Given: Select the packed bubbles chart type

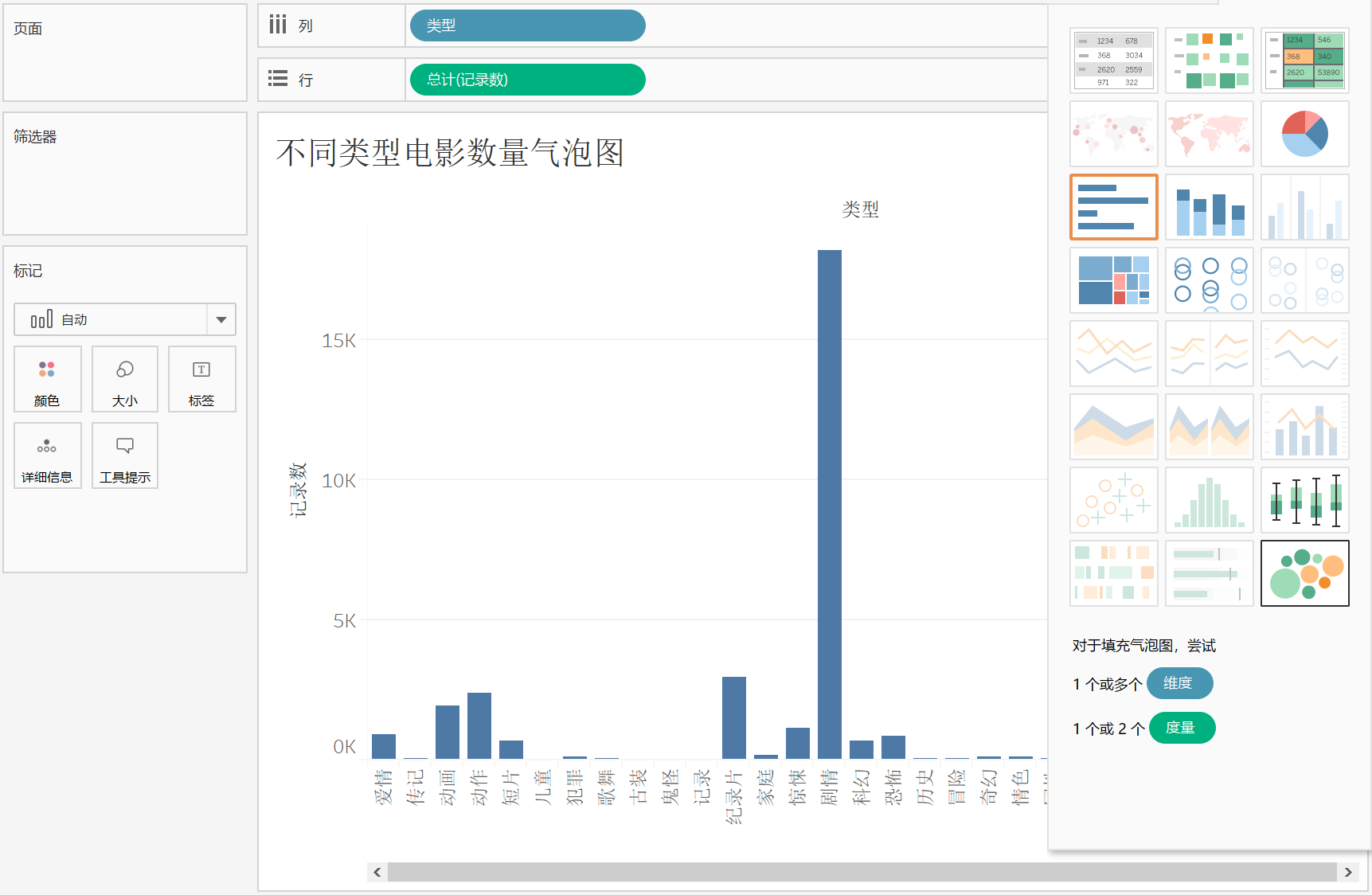Looking at the screenshot, I should point(1305,573).
